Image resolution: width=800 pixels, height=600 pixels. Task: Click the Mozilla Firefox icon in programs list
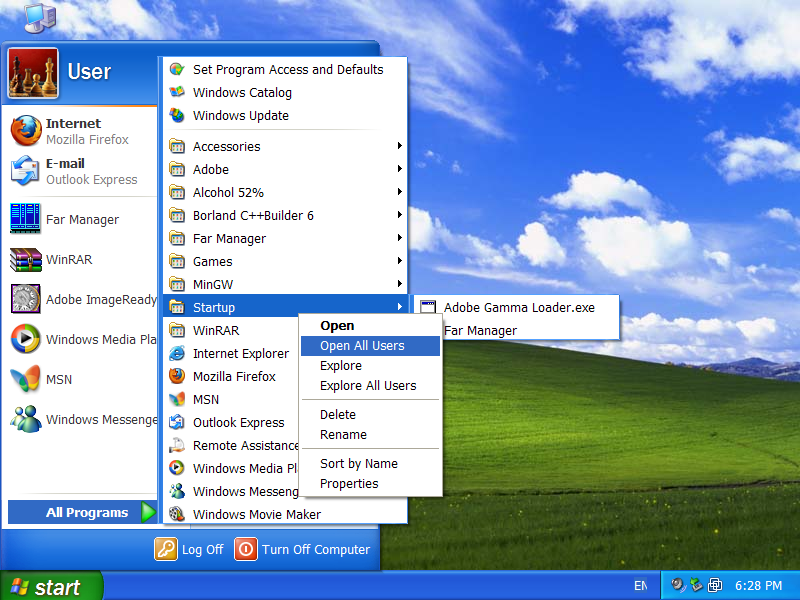coord(177,376)
